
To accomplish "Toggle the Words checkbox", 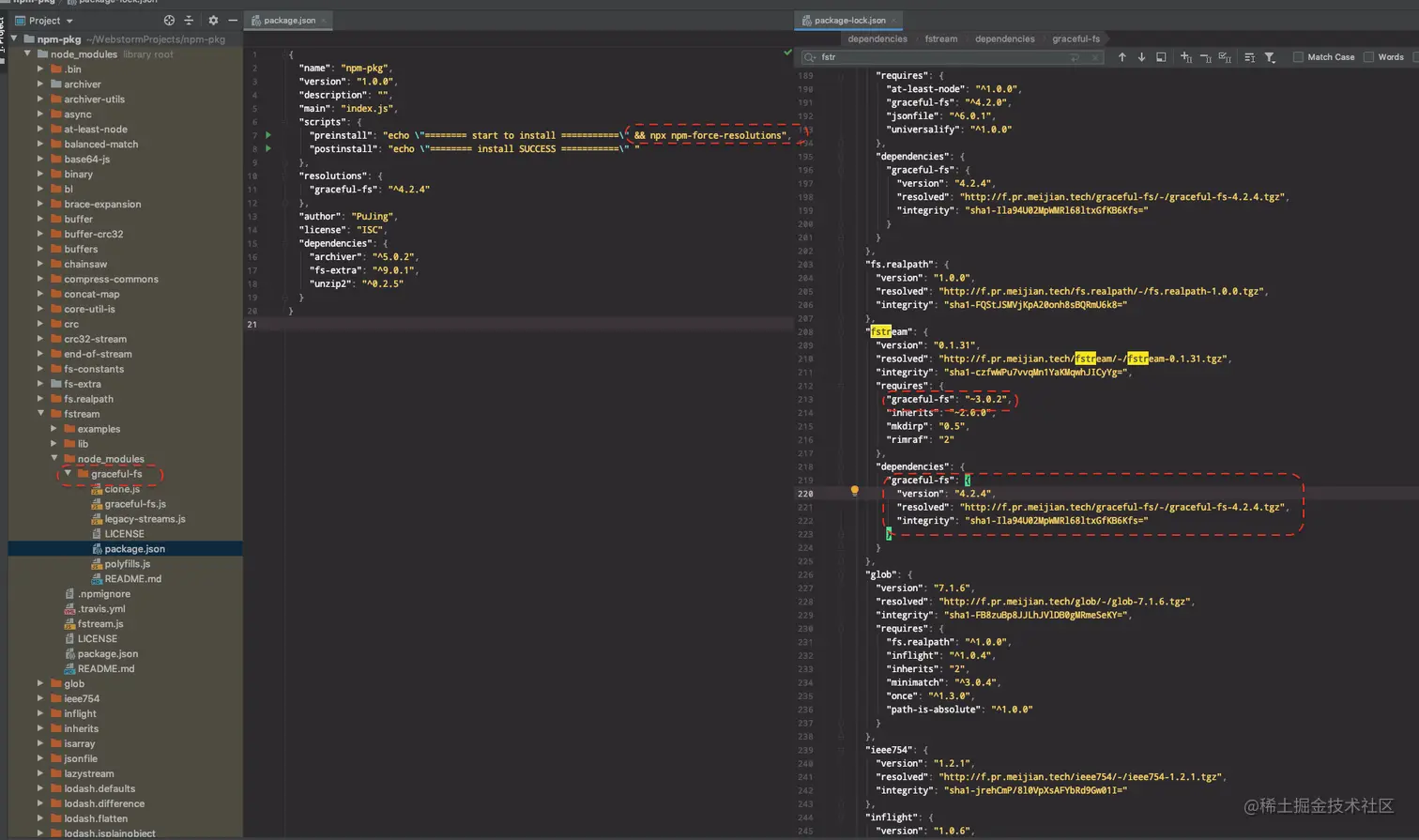I will click(1368, 57).
